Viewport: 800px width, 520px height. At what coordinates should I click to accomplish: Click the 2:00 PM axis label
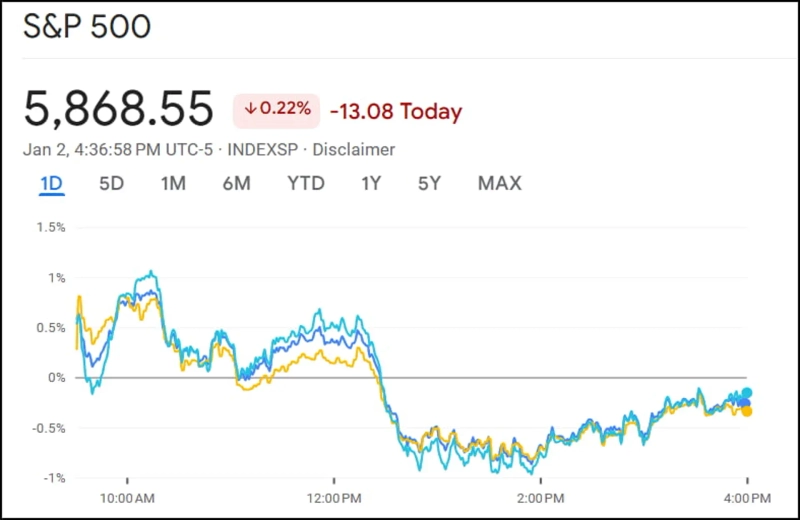(x=541, y=496)
